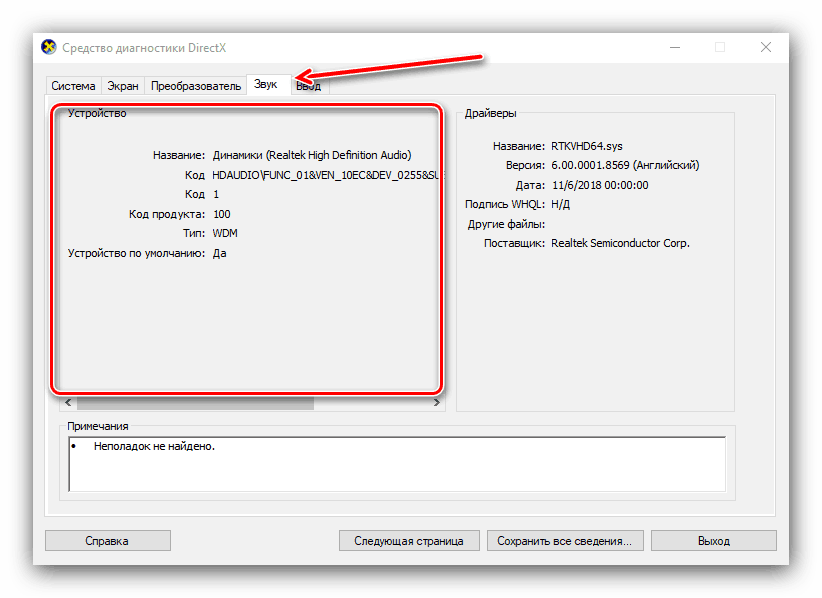Click the Другие файлы label
Viewport: 822px width, 598px height.
click(x=506, y=224)
